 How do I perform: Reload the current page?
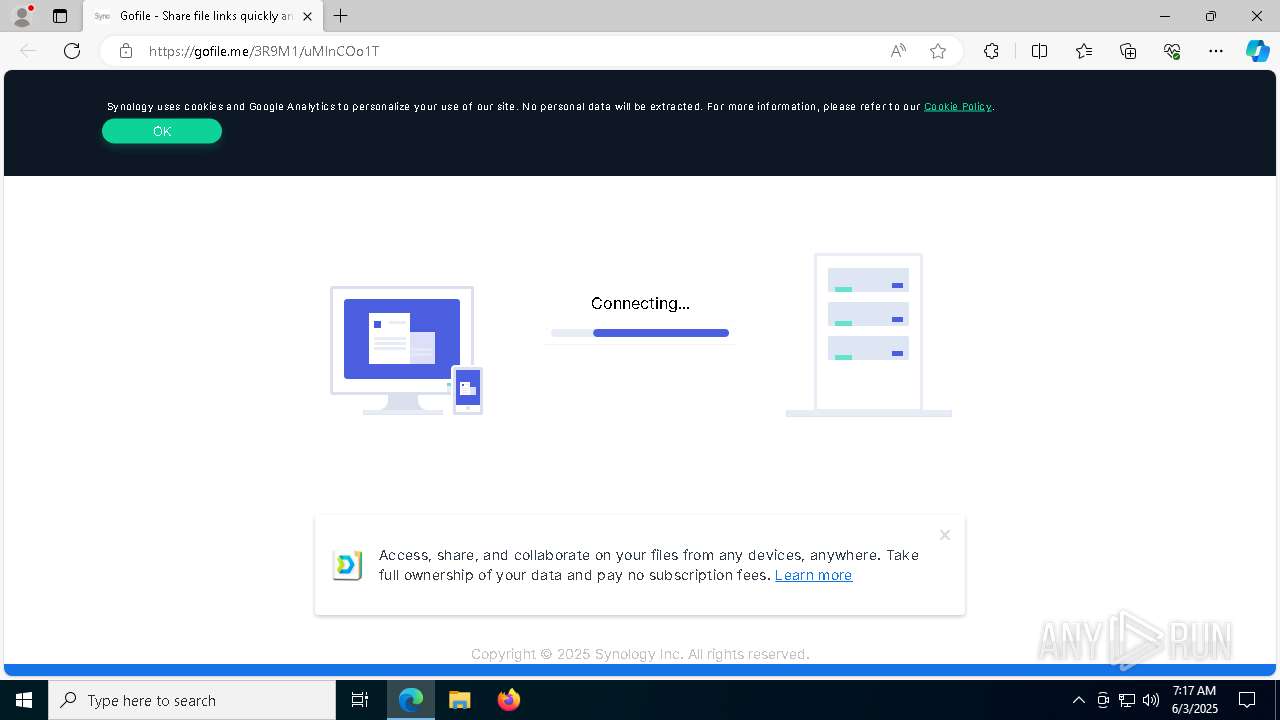[72, 51]
